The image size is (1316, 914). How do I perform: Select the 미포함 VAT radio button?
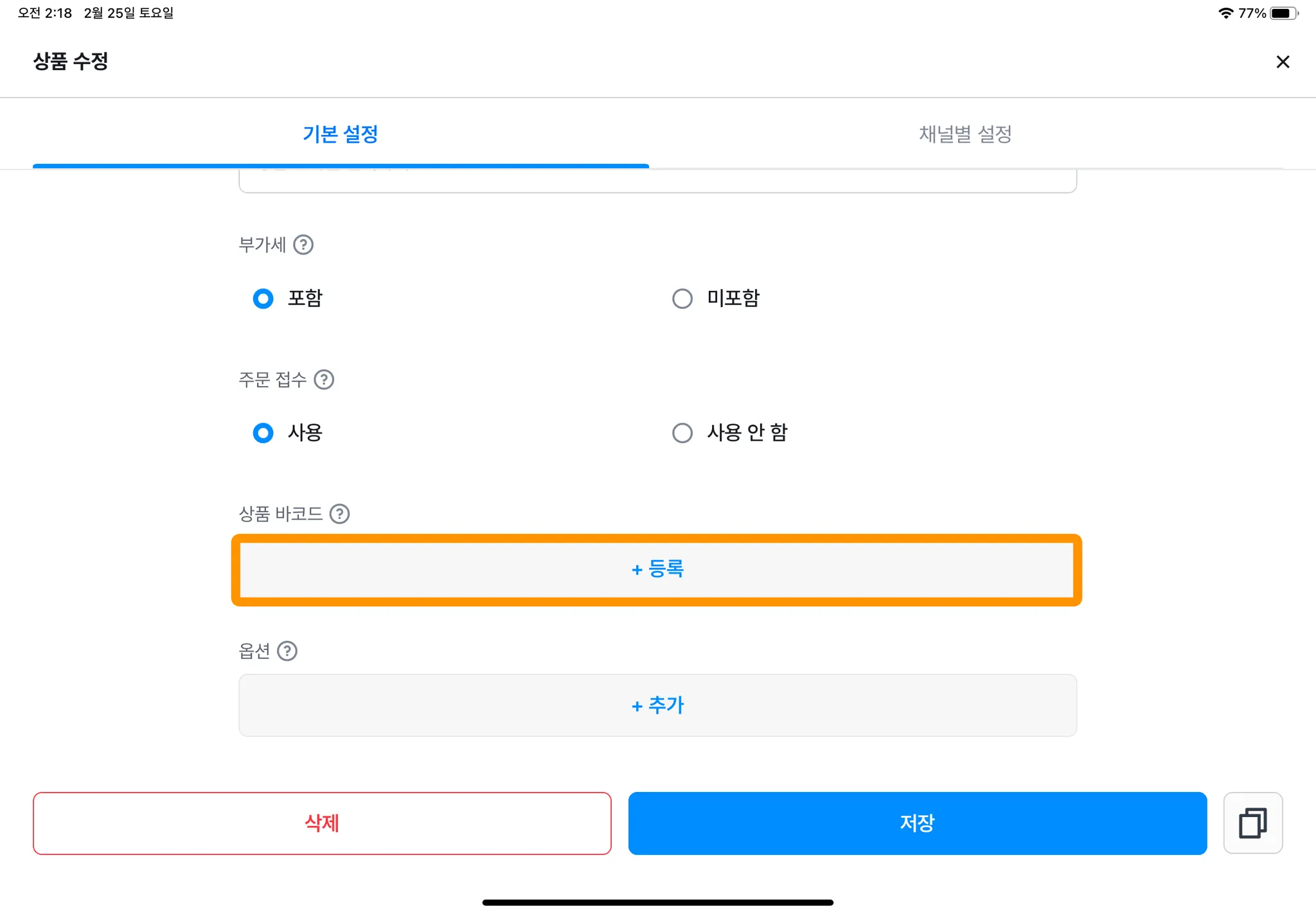tap(682, 299)
